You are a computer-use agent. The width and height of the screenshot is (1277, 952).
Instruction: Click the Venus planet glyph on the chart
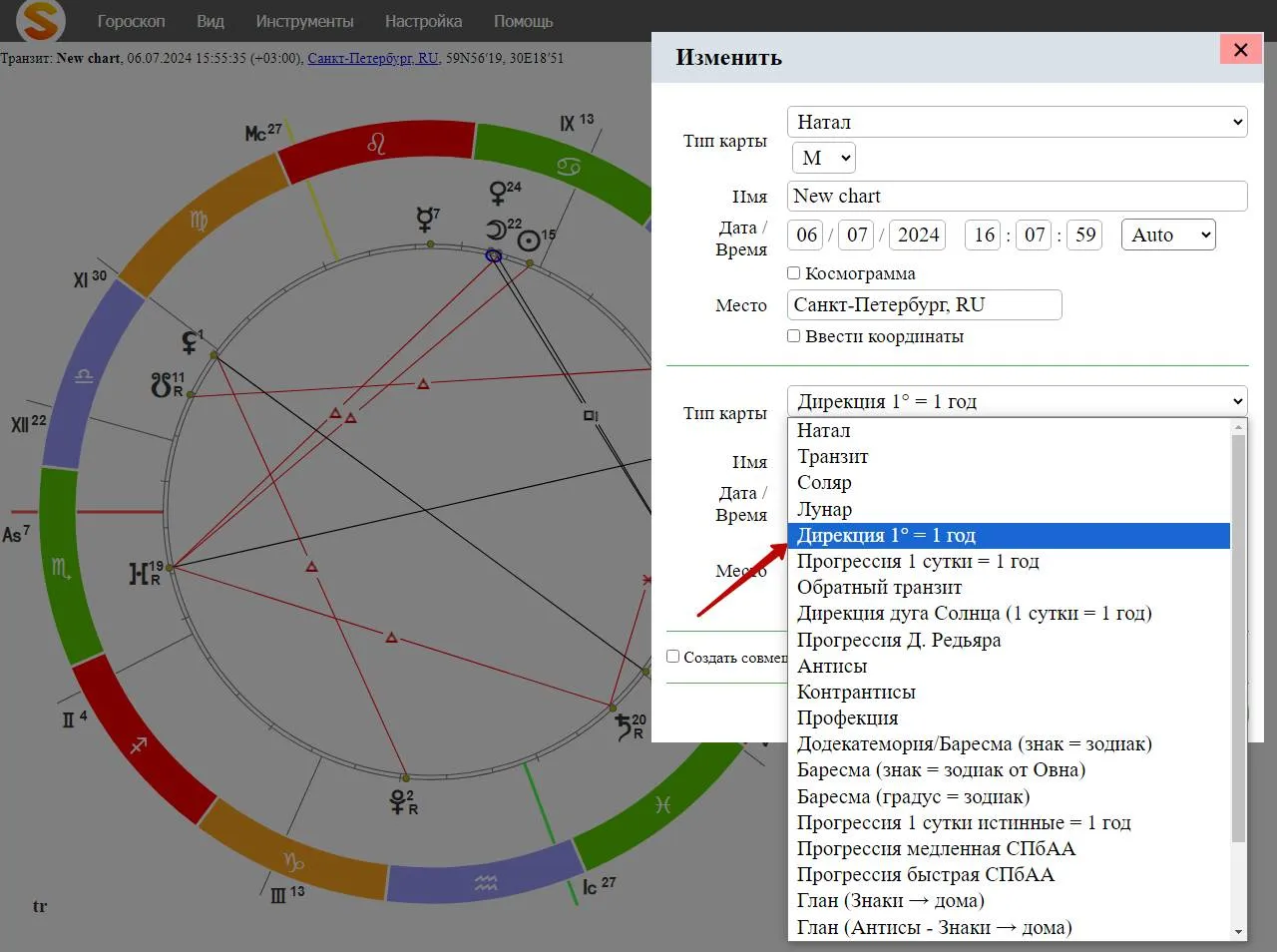(499, 193)
